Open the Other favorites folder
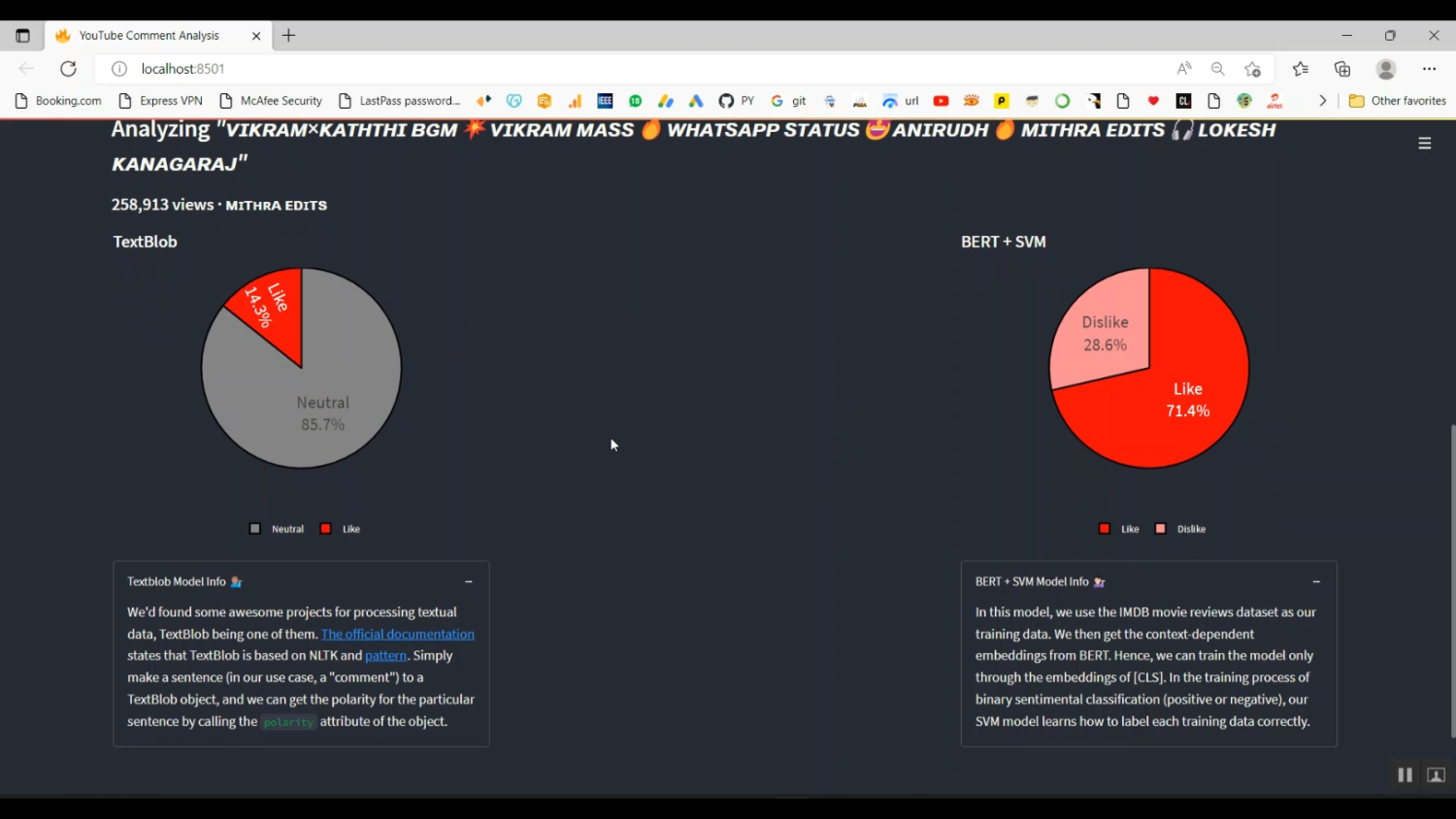 [x=1398, y=101]
